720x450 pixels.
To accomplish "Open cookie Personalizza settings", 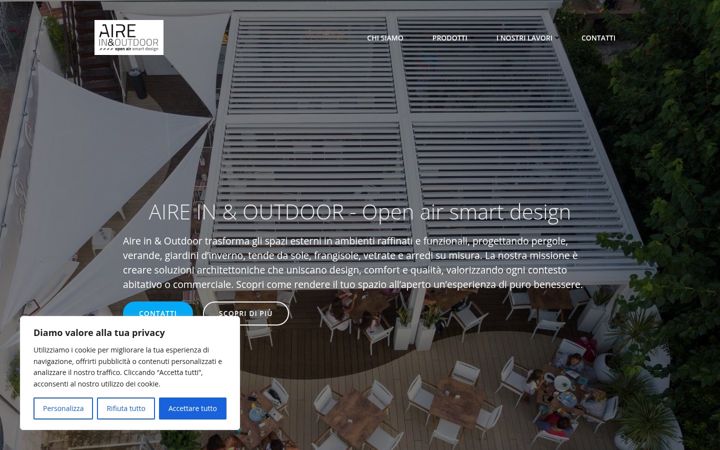I will click(63, 408).
